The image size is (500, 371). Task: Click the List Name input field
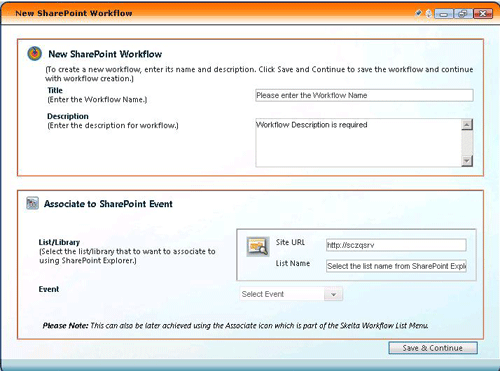click(x=396, y=266)
